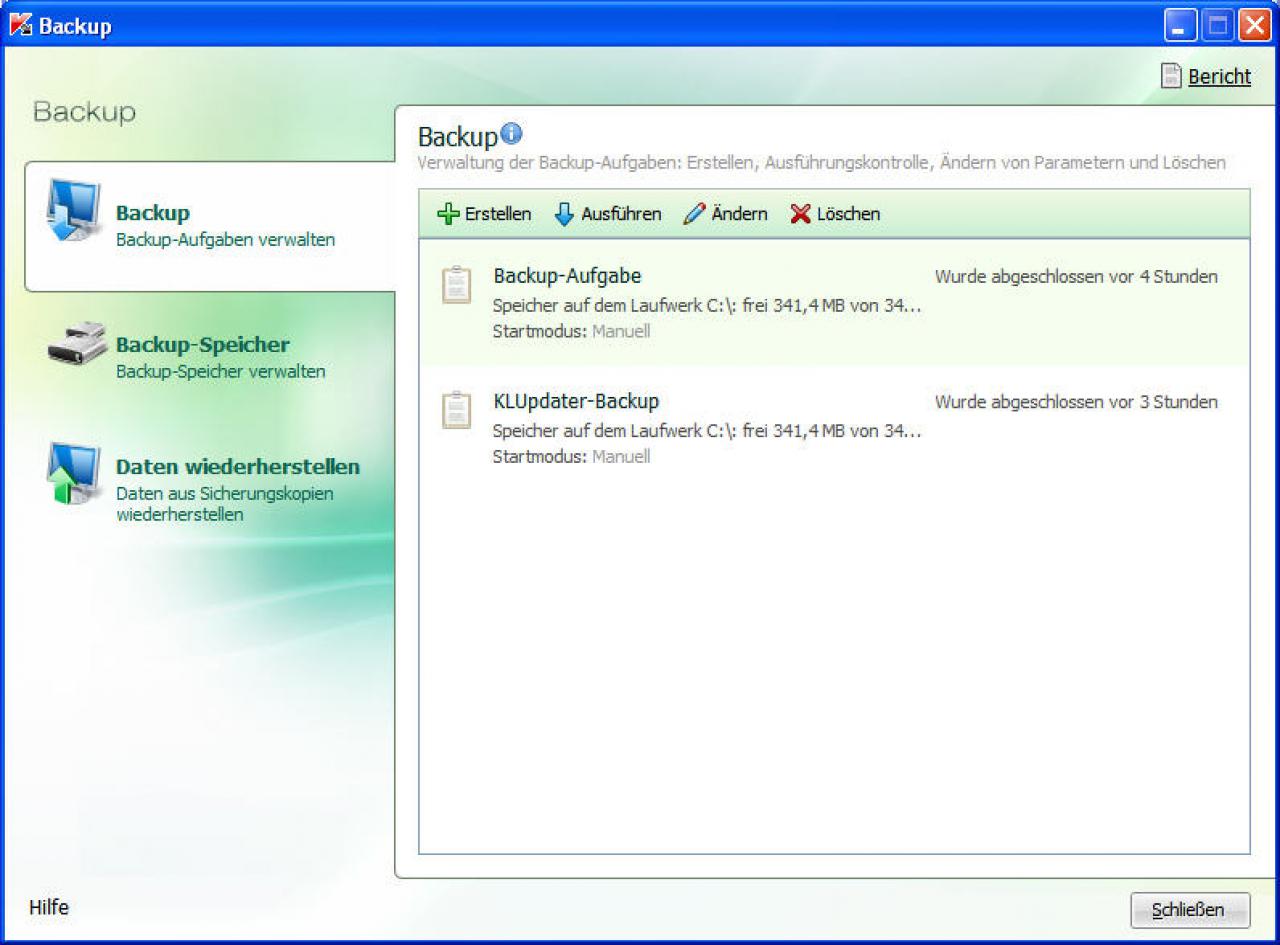Click Startmodus: Manuell under Backup-Aufgabe
Screen dimensions: 1280x945
571,331
